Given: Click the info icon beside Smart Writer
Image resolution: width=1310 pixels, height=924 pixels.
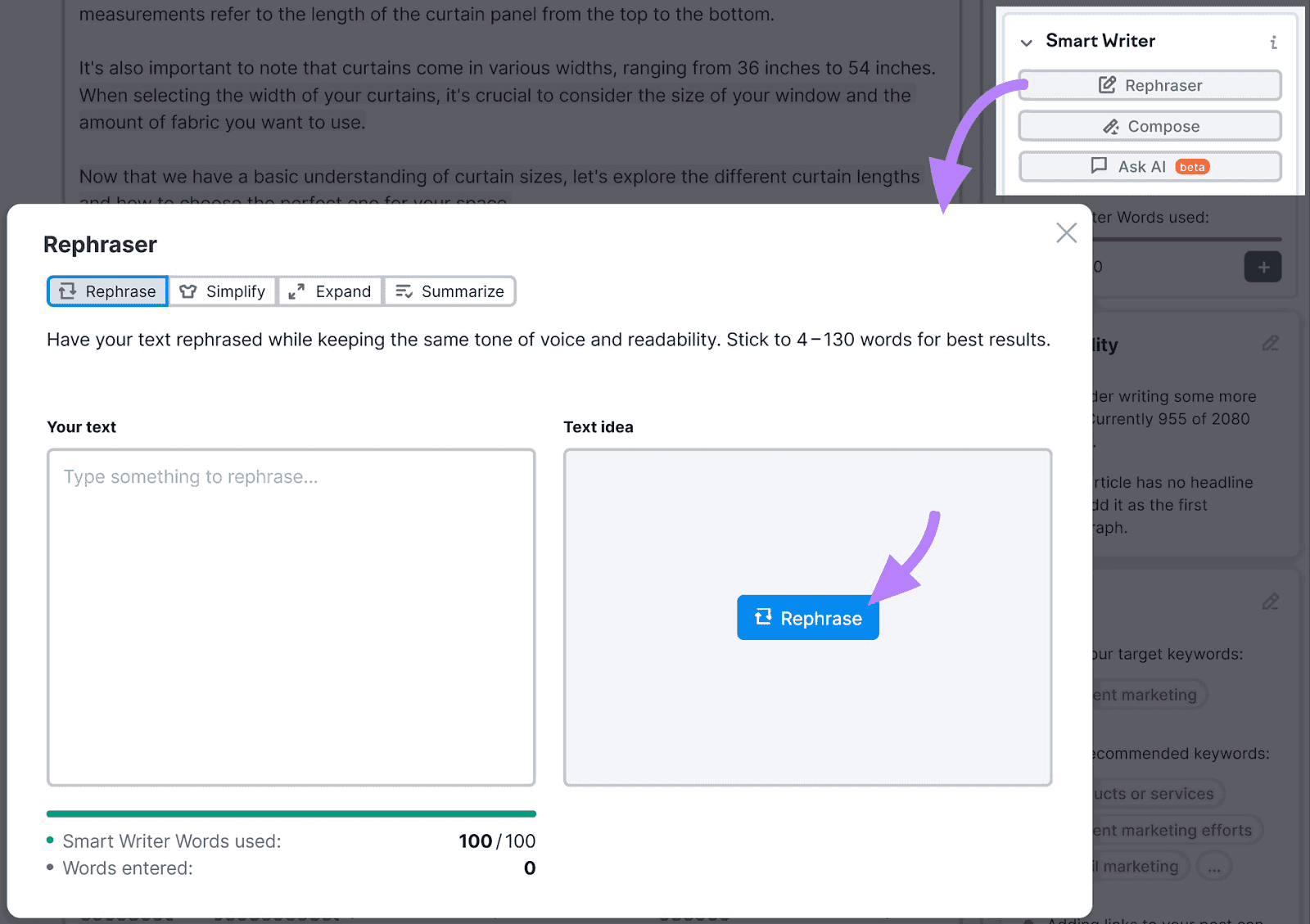Looking at the screenshot, I should [1273, 43].
